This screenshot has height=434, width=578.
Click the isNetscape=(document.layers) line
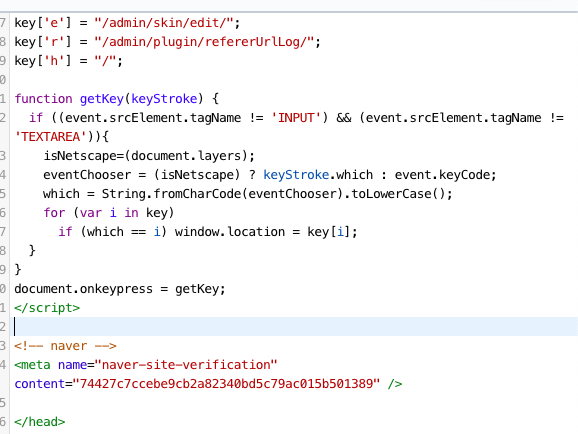coord(149,156)
